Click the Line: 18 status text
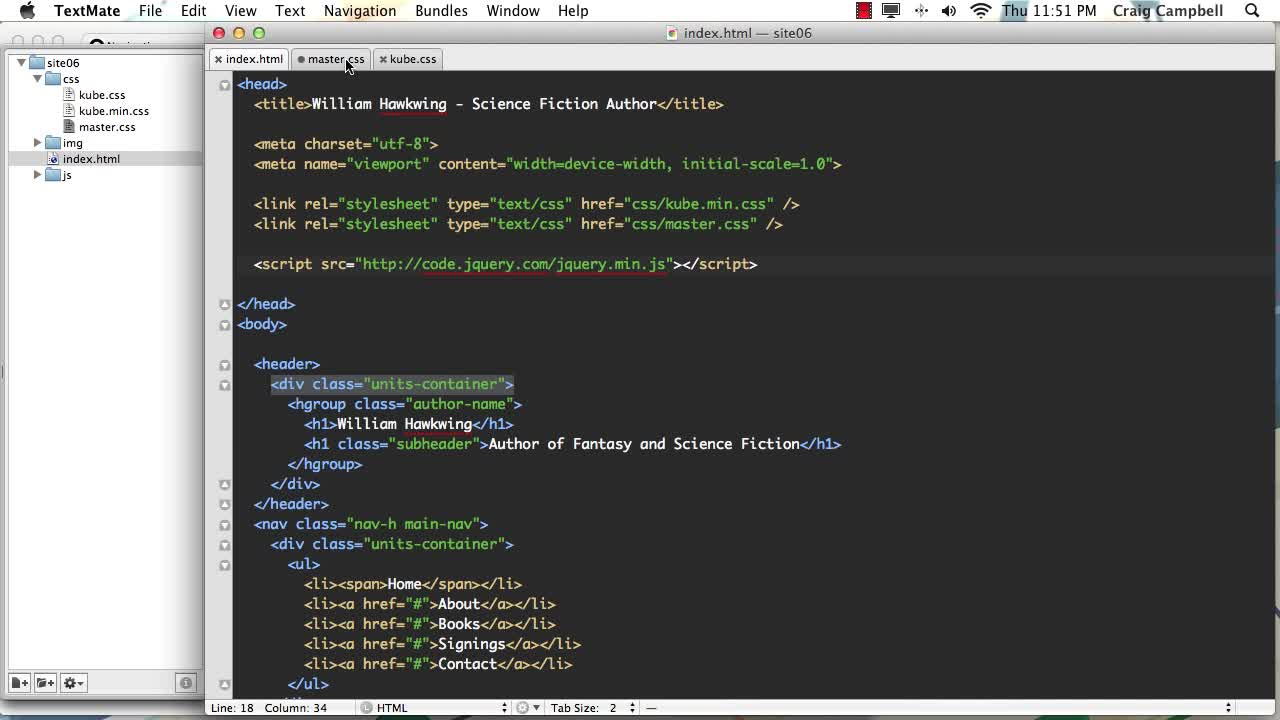1280x720 pixels. click(x=232, y=708)
